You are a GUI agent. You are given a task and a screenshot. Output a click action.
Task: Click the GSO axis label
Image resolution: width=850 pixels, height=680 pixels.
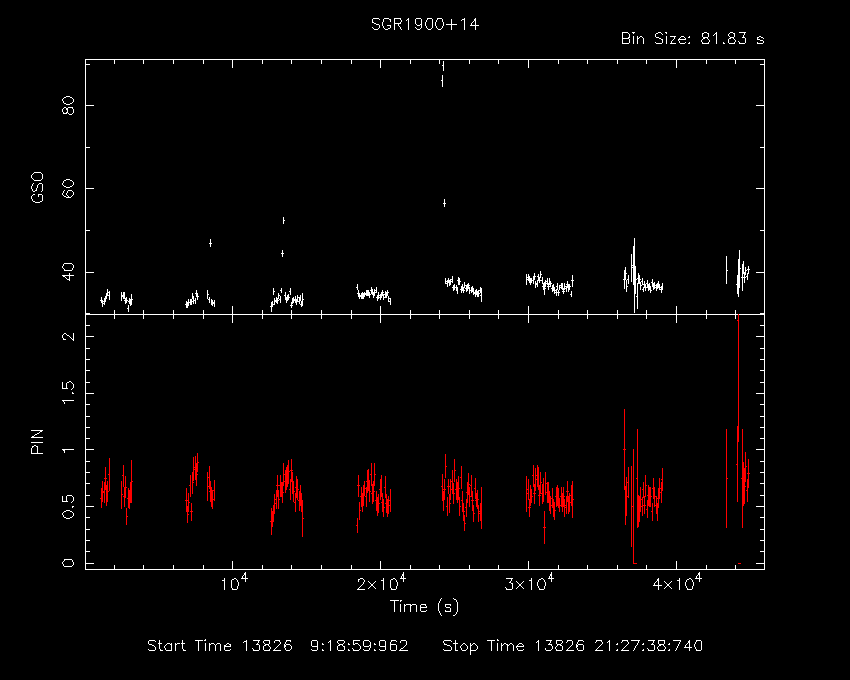37,188
